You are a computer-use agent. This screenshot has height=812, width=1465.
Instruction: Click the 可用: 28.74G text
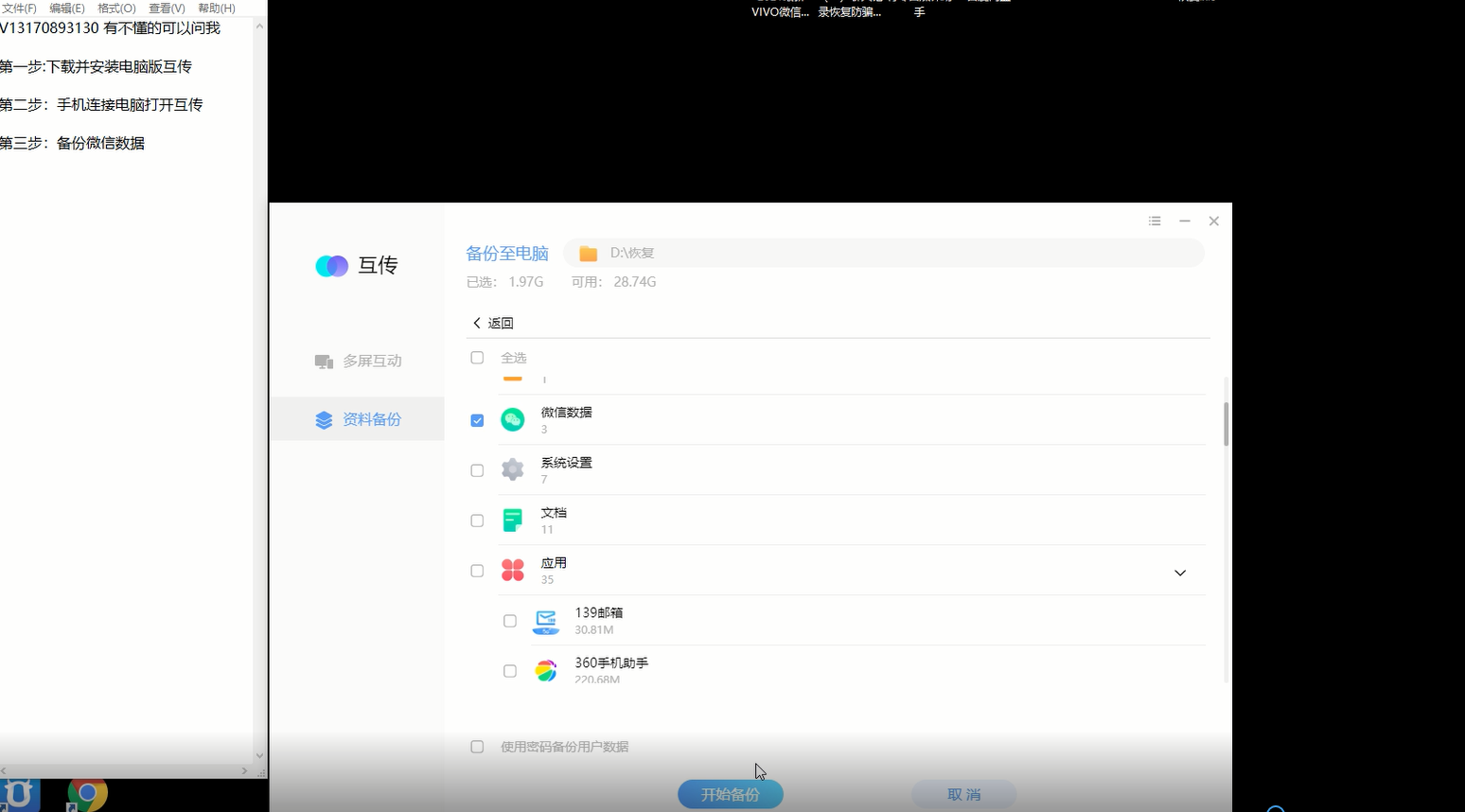[613, 282]
